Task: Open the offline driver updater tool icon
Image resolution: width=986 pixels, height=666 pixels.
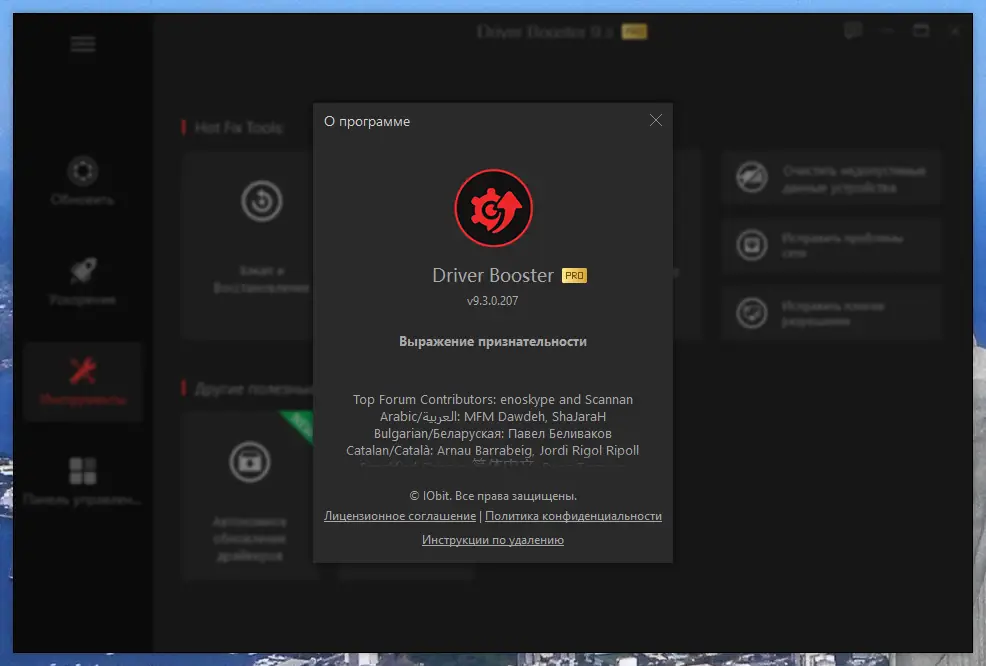Action: pyautogui.click(x=250, y=462)
